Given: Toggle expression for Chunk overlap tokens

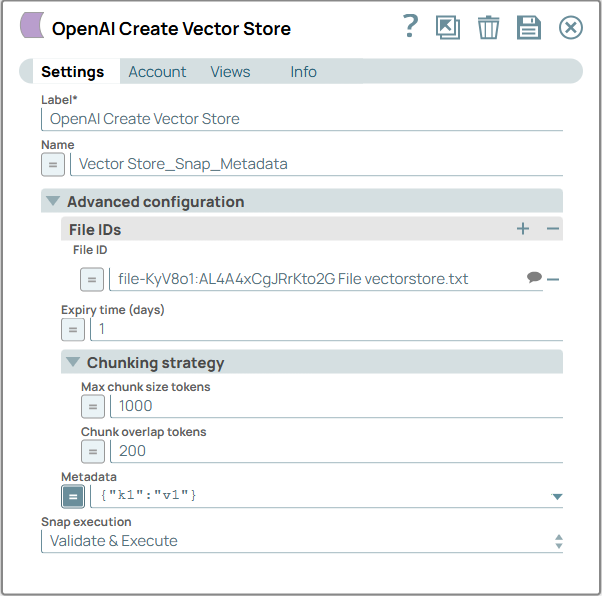Looking at the screenshot, I should coord(93,452).
